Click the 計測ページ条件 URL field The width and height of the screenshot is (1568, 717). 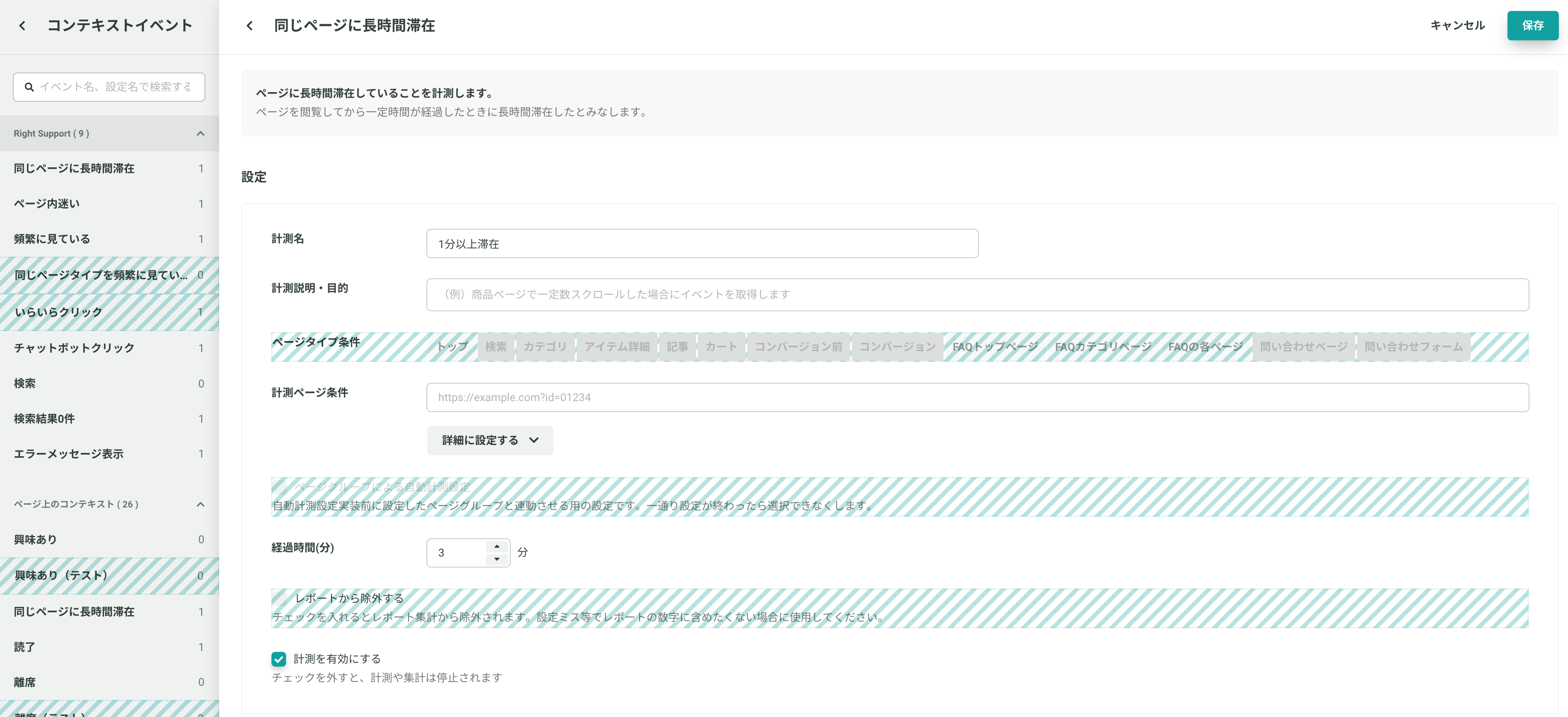coord(977,397)
